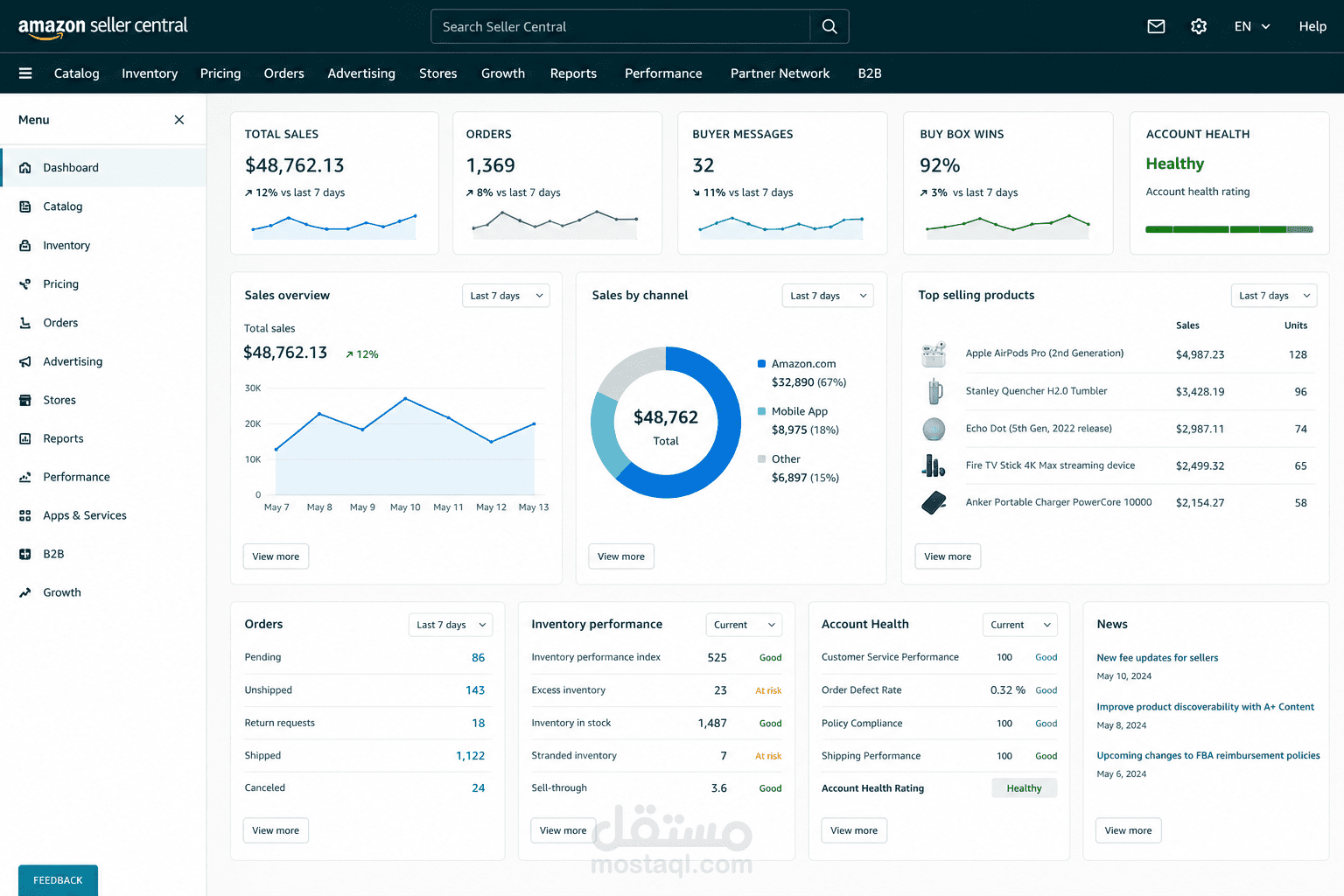Click the Reports icon in sidebar
Viewport: 1344px width, 896px height.
[25, 438]
